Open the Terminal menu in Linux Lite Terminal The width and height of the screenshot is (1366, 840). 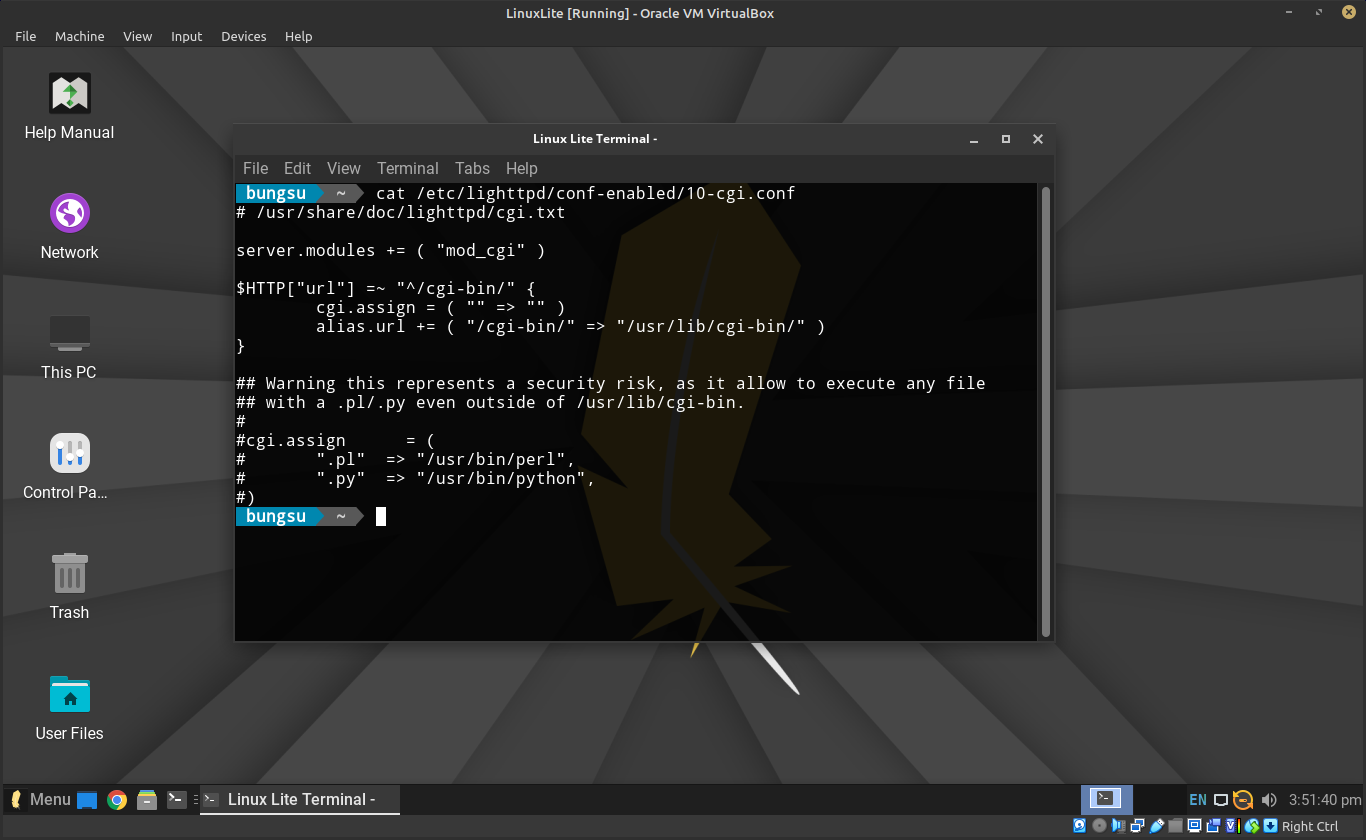click(x=407, y=168)
